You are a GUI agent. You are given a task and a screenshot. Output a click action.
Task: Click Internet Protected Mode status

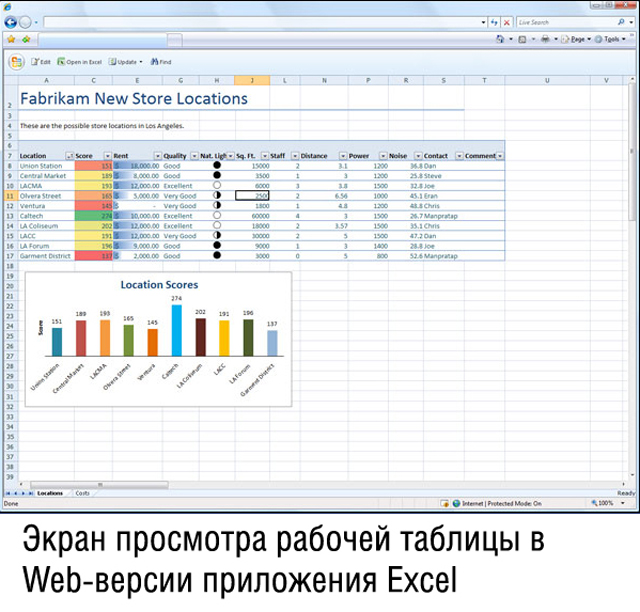497,503
